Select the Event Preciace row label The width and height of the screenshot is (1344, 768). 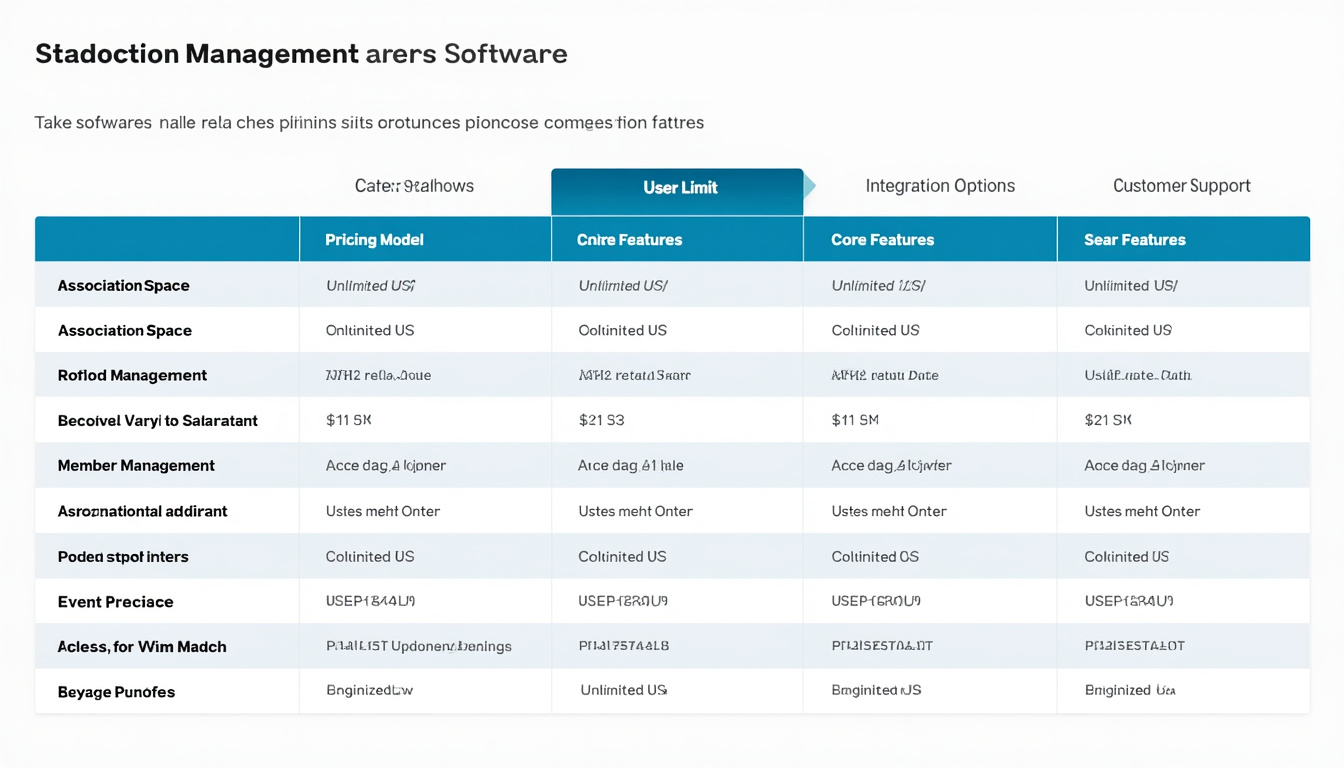pyautogui.click(x=115, y=602)
